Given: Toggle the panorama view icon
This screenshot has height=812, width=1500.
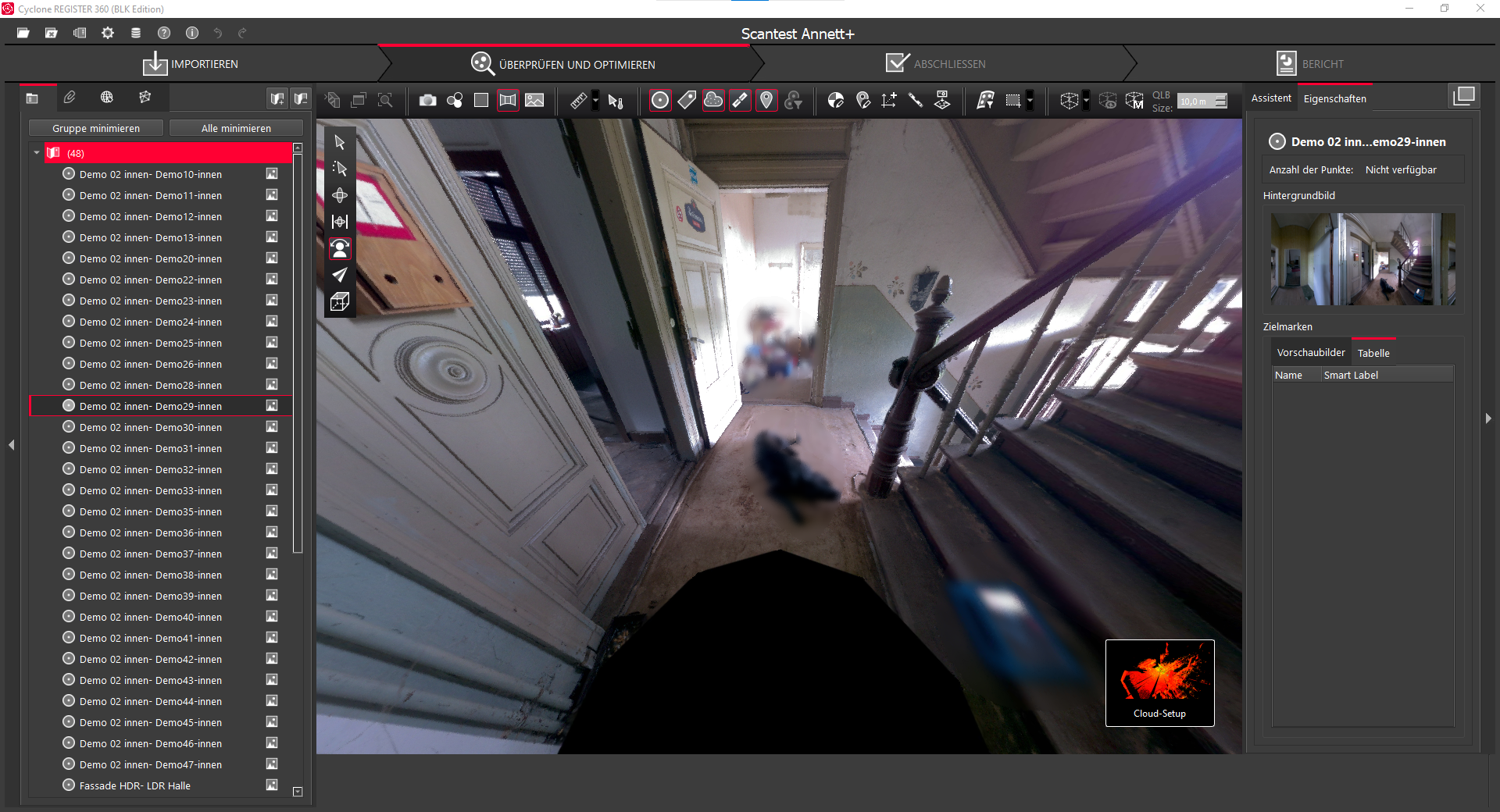Looking at the screenshot, I should 508,100.
